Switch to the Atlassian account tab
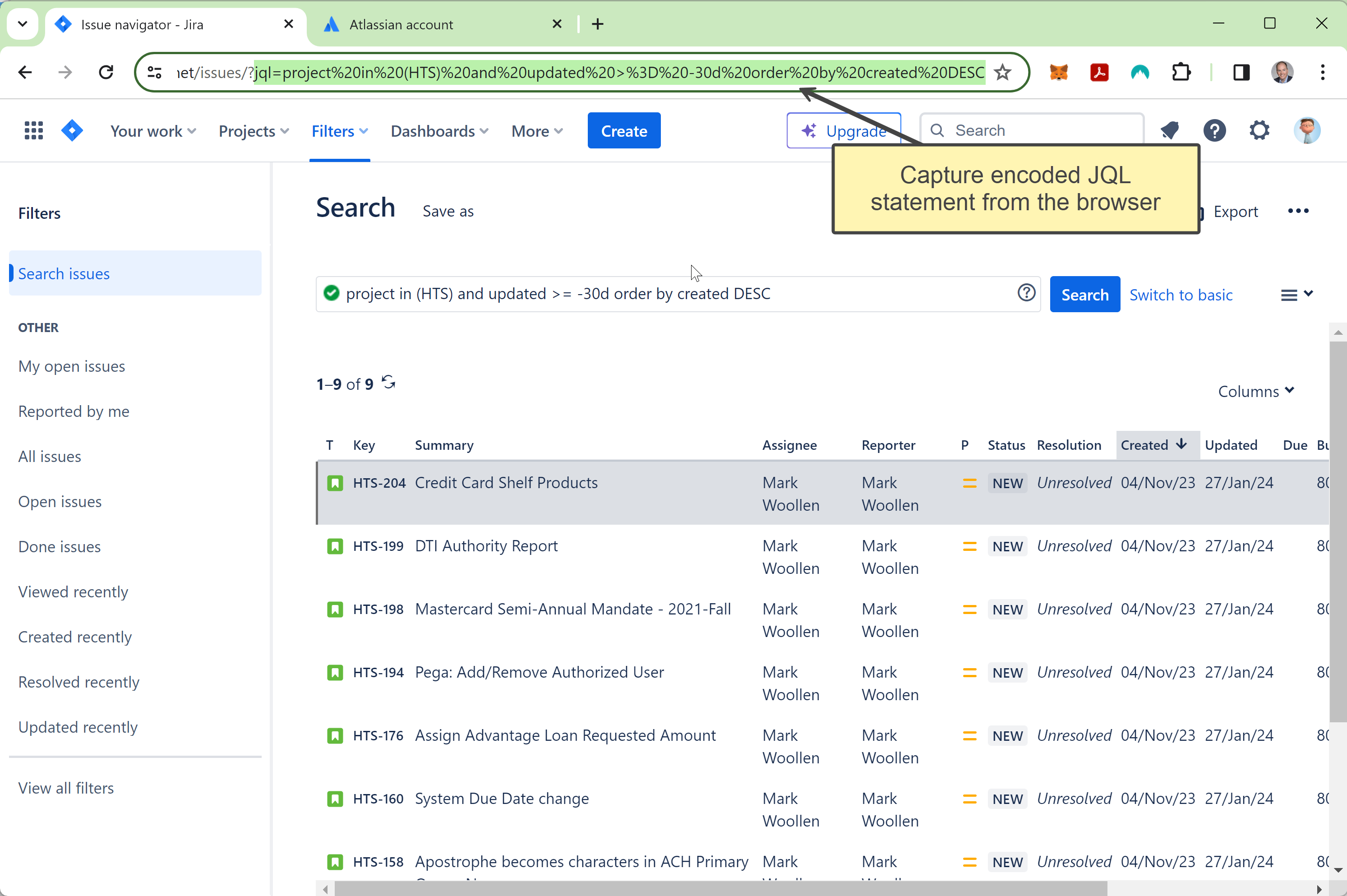Image resolution: width=1347 pixels, height=896 pixels. pyautogui.click(x=401, y=24)
